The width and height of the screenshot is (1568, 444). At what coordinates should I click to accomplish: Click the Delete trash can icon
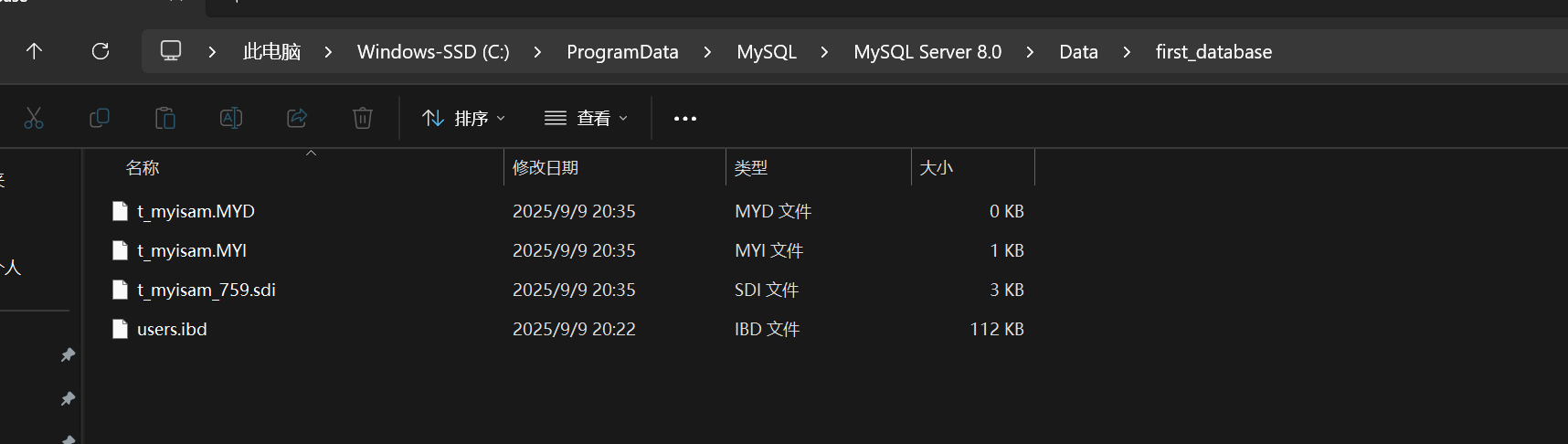[x=363, y=118]
